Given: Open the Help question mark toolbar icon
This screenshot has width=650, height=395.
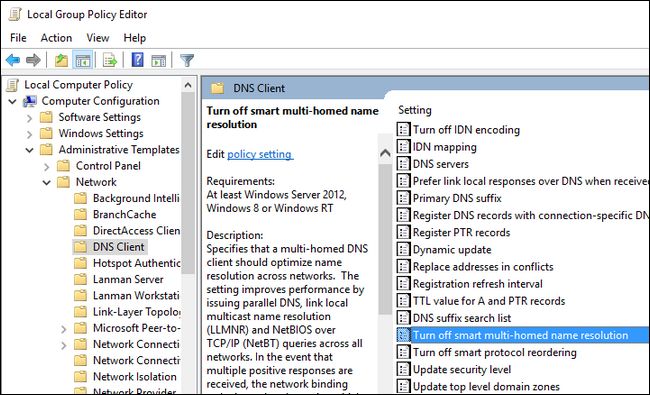Looking at the screenshot, I should coord(137,61).
